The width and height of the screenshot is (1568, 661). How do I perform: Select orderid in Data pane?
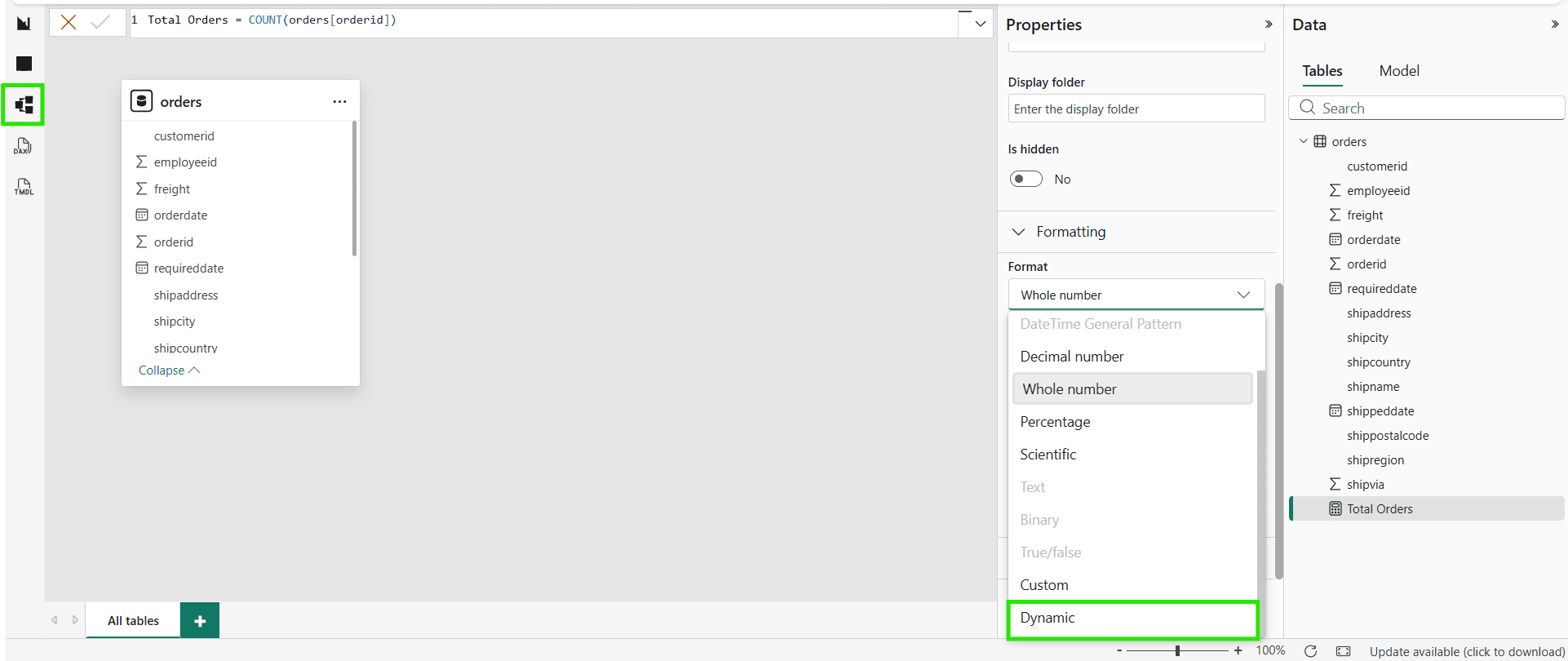click(1366, 264)
